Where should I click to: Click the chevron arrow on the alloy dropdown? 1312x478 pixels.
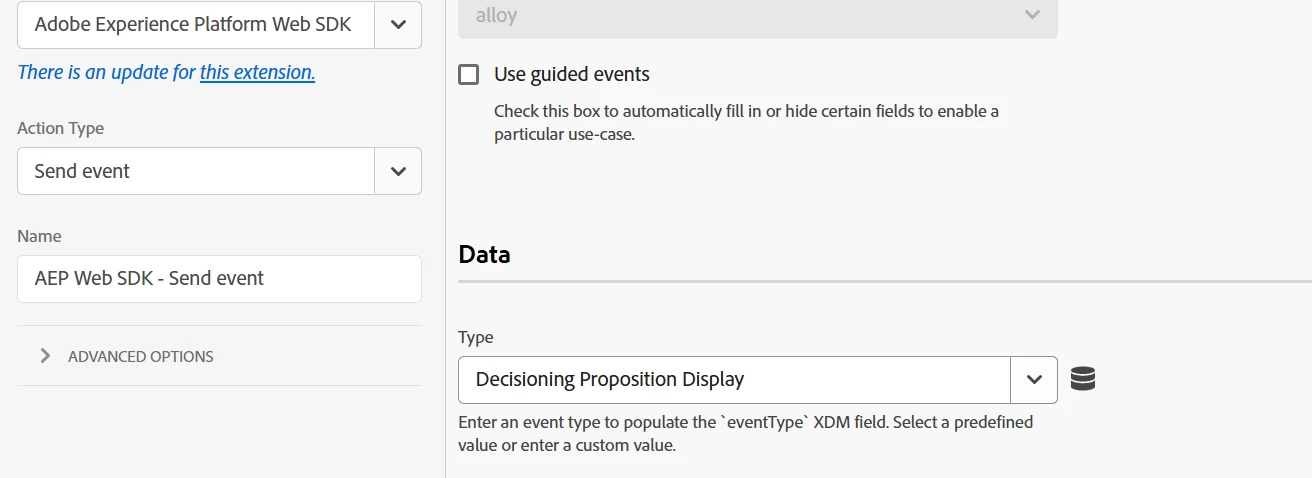1032,15
